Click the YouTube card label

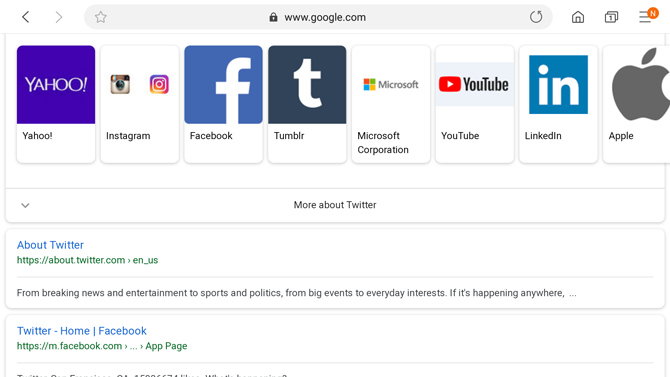click(460, 135)
